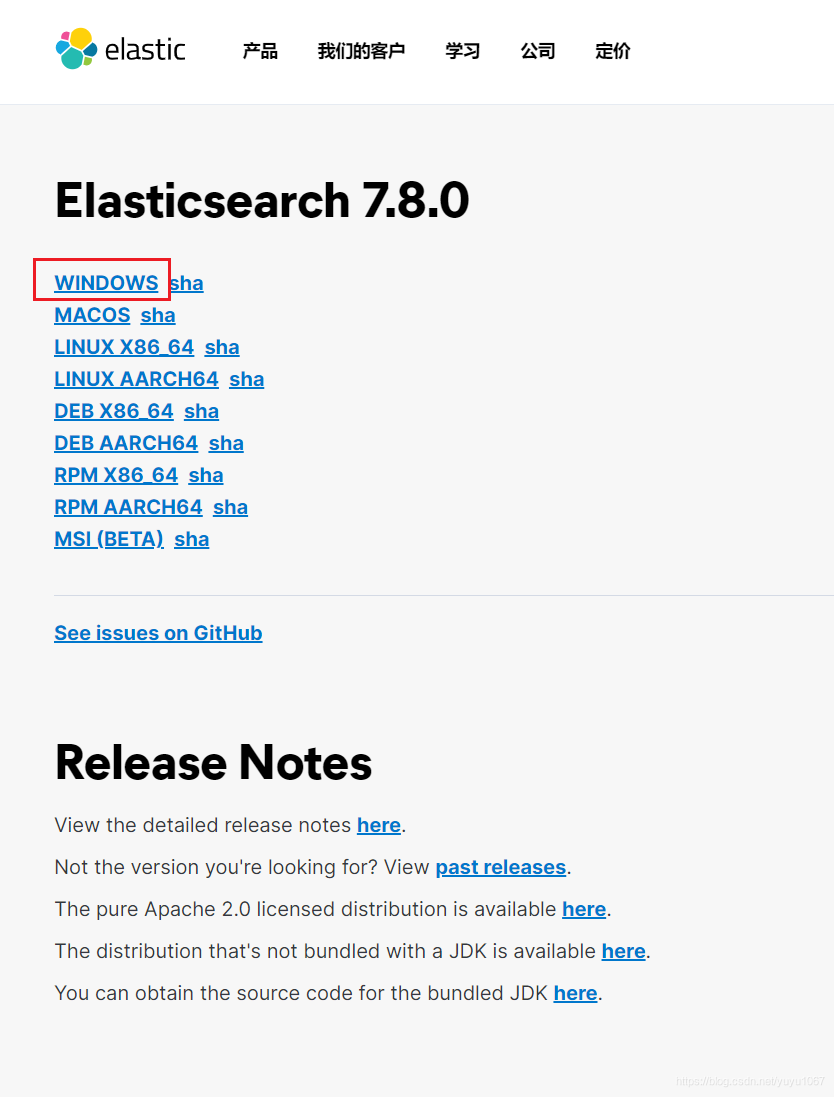Open the LINUX AARCH64 download link

(136, 379)
